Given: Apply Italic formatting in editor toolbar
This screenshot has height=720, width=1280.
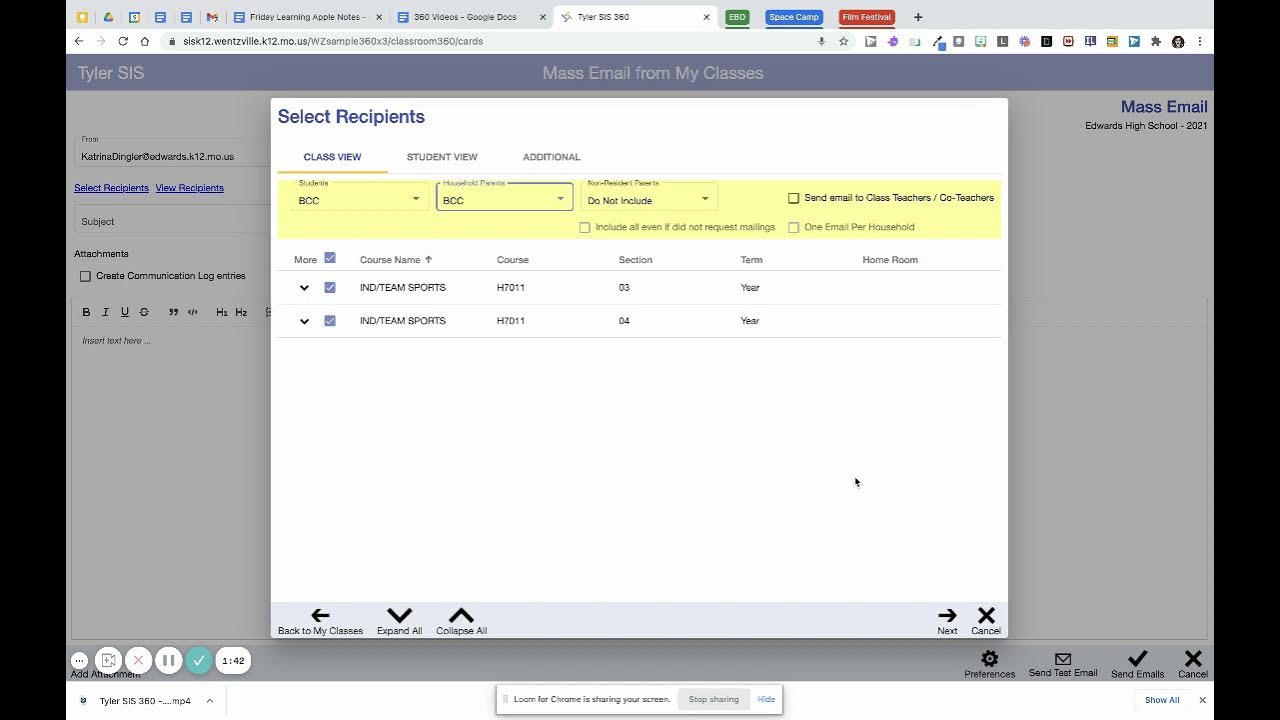Looking at the screenshot, I should click(105, 312).
